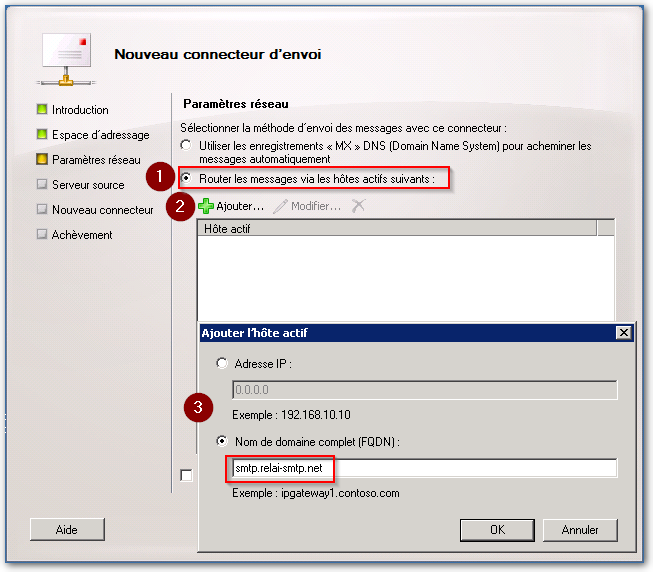Click the green Introduction step indicator
The width and height of the screenshot is (653, 572).
pyautogui.click(x=42, y=109)
